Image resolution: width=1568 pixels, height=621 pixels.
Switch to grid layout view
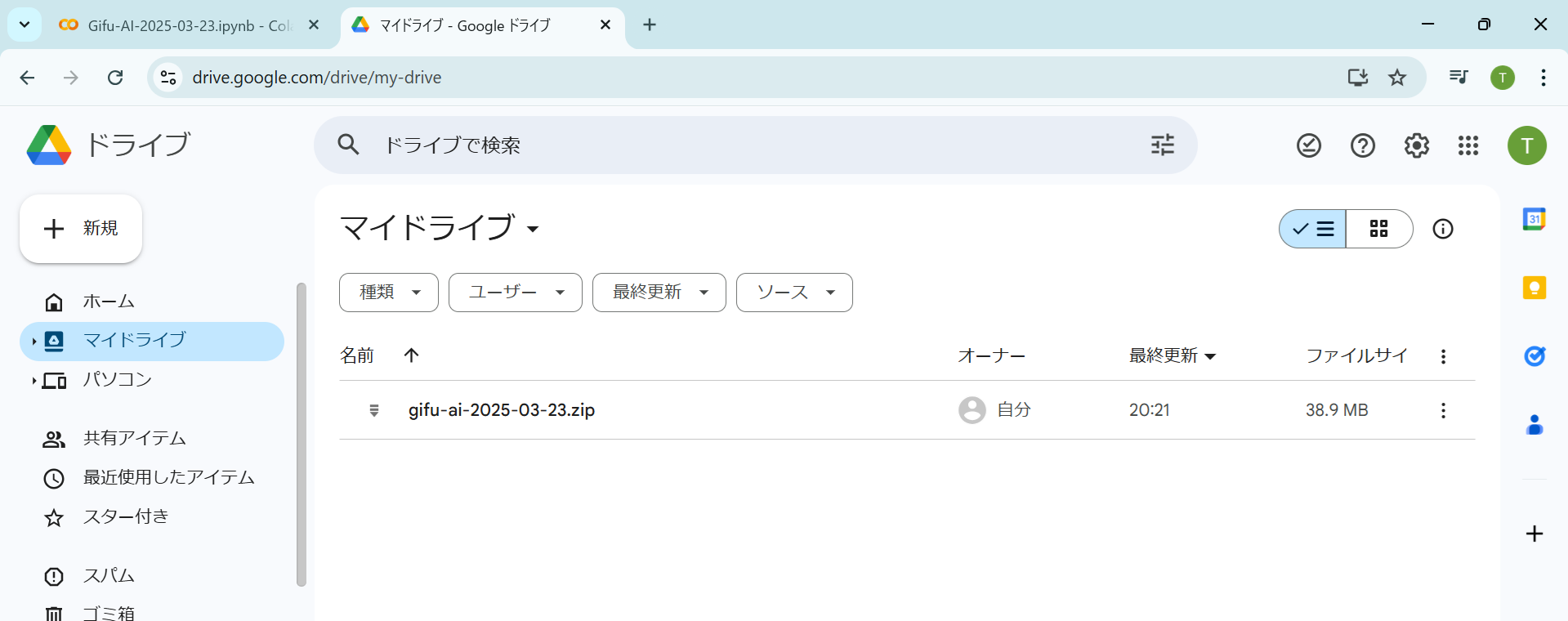coord(1379,229)
